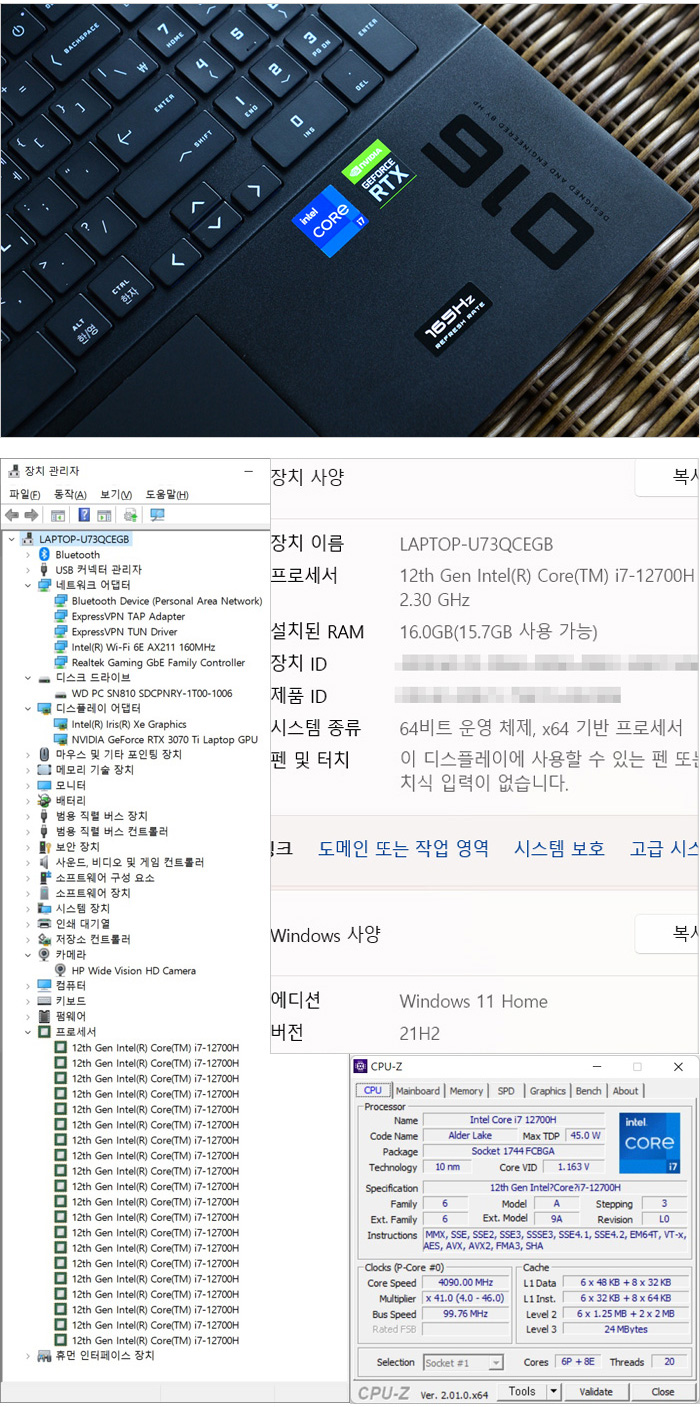Click the WD PC SN810 drive icon

[x=61, y=693]
